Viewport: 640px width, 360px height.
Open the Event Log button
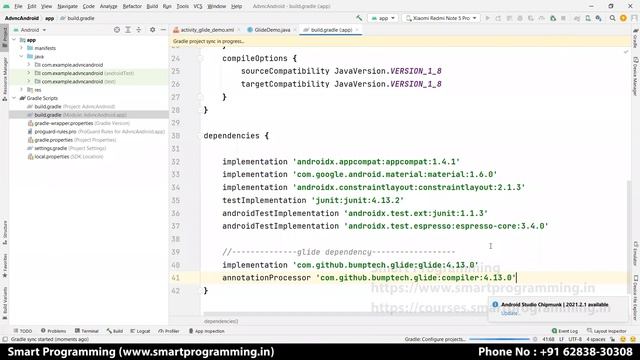click(x=565, y=331)
